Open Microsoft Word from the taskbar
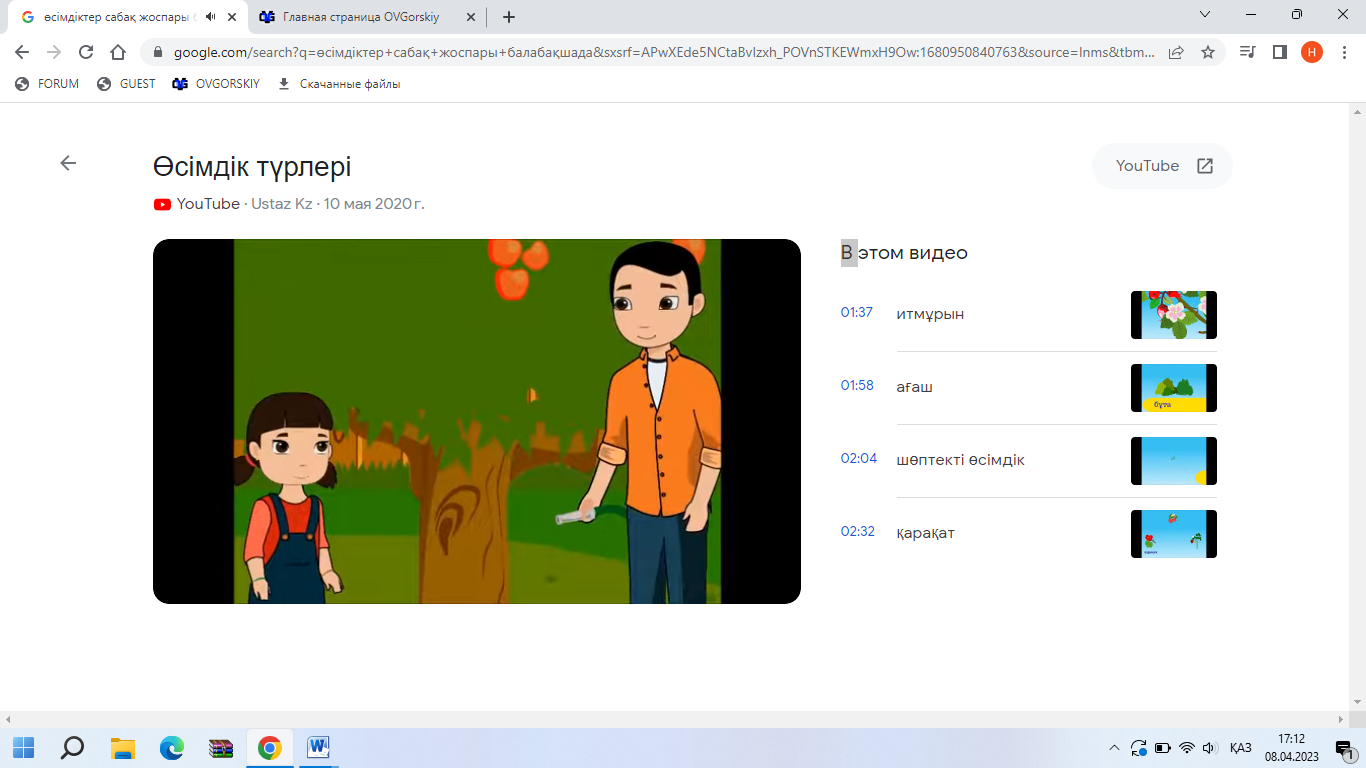This screenshot has width=1366, height=768. tap(318, 748)
